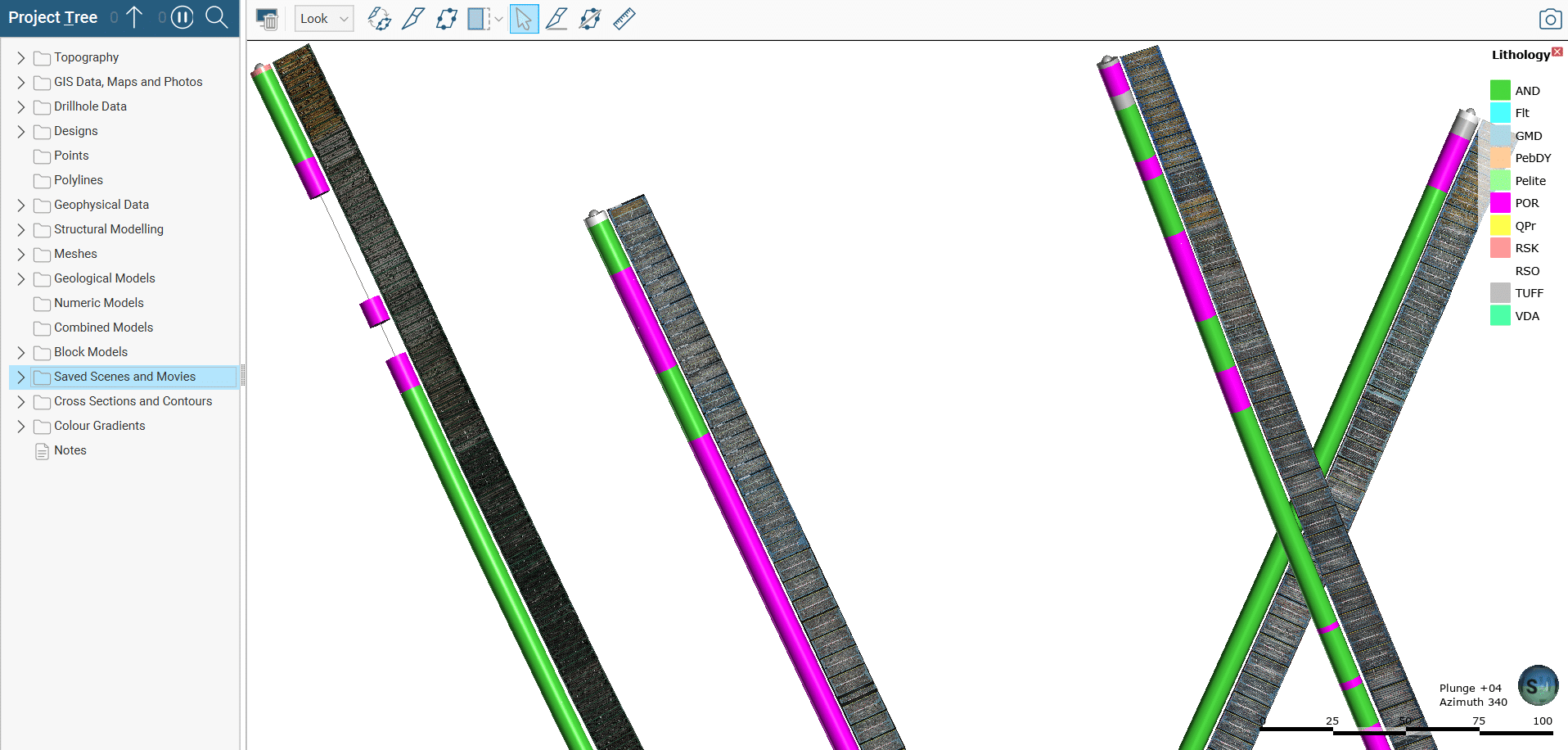Click the Azimuth 340 readout
This screenshot has width=1568, height=750.
pyautogui.click(x=1473, y=703)
